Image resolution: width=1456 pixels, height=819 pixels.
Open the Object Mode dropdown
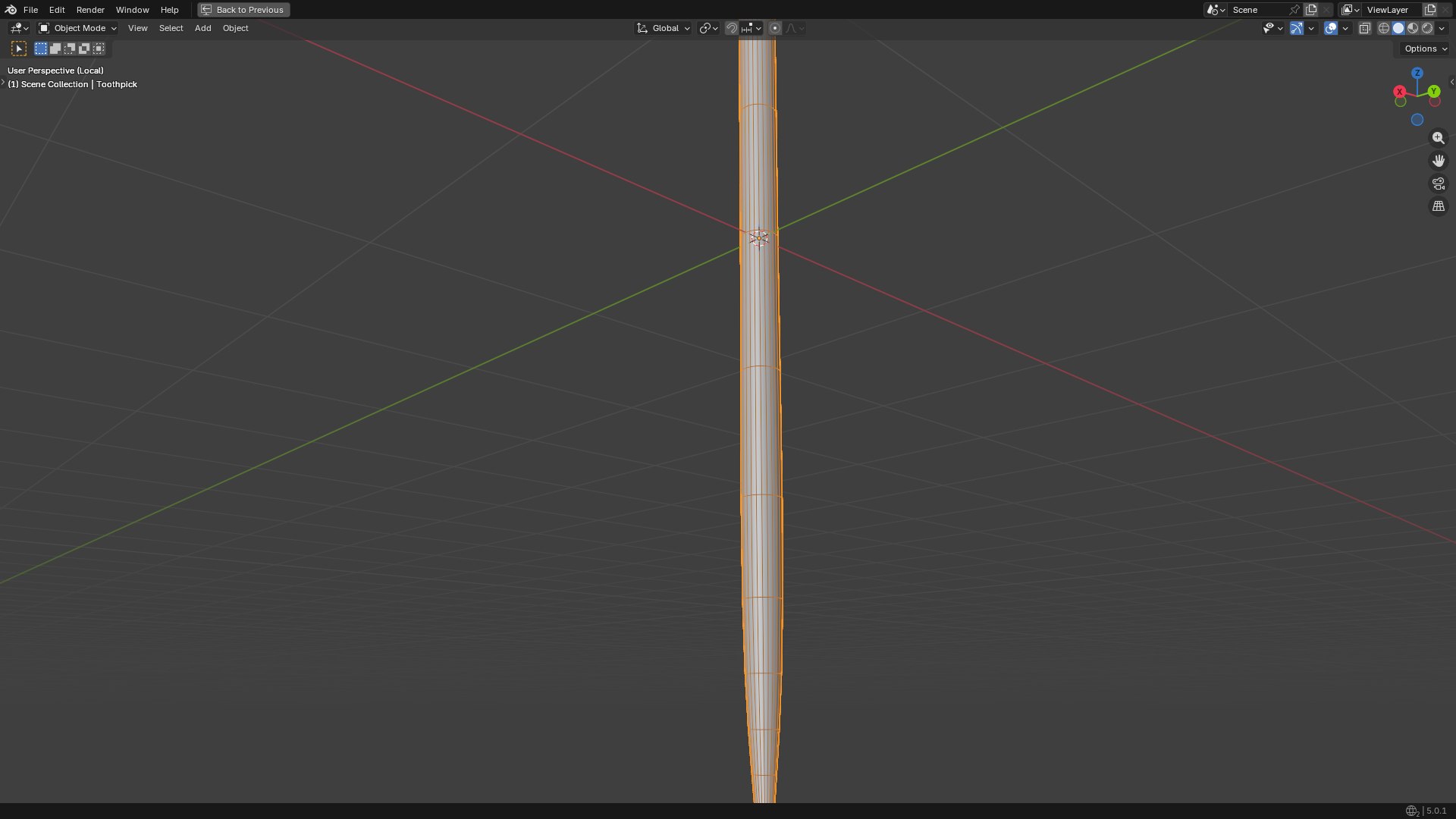pos(77,28)
